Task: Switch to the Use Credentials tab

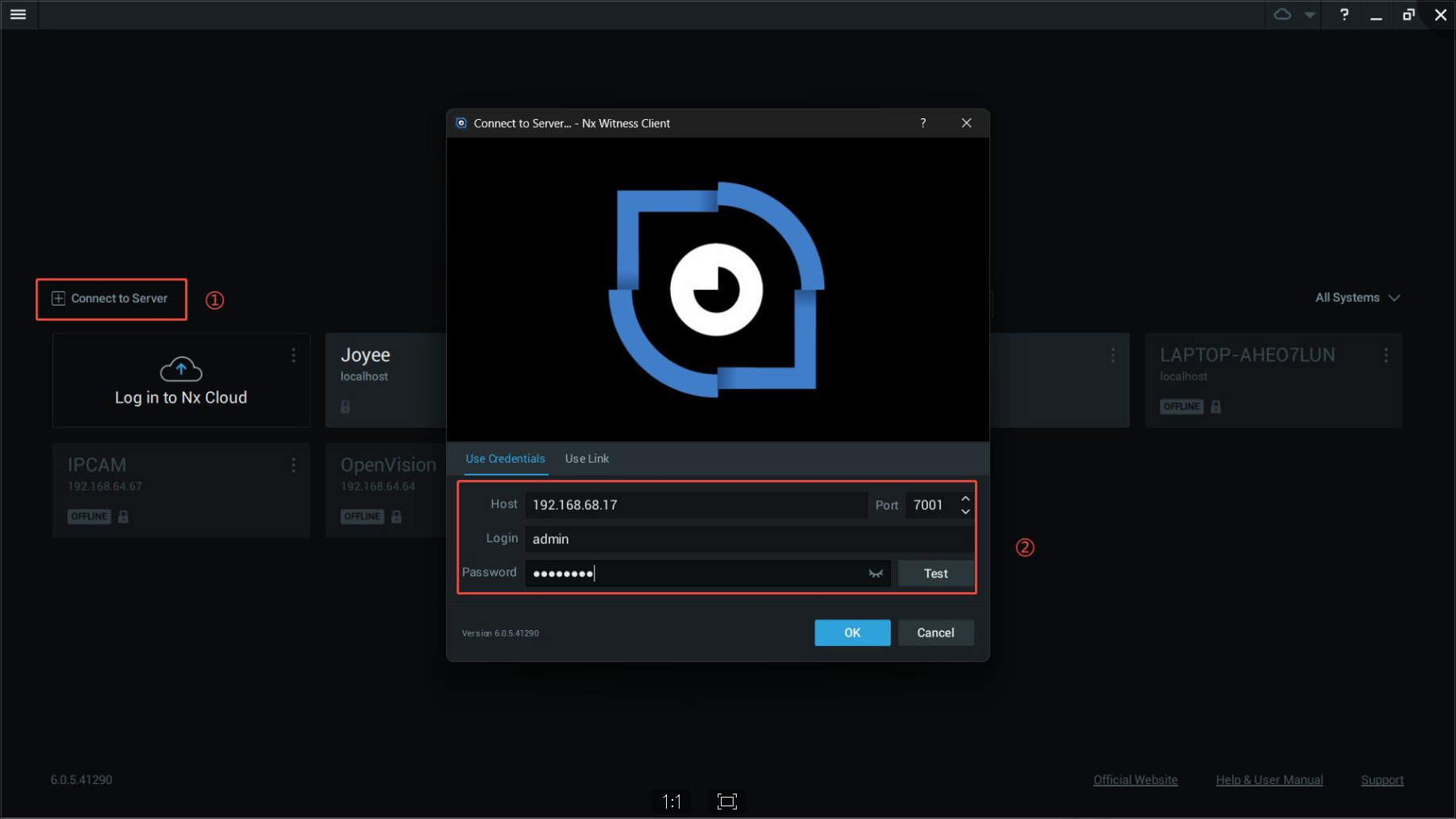Action: [506, 459]
